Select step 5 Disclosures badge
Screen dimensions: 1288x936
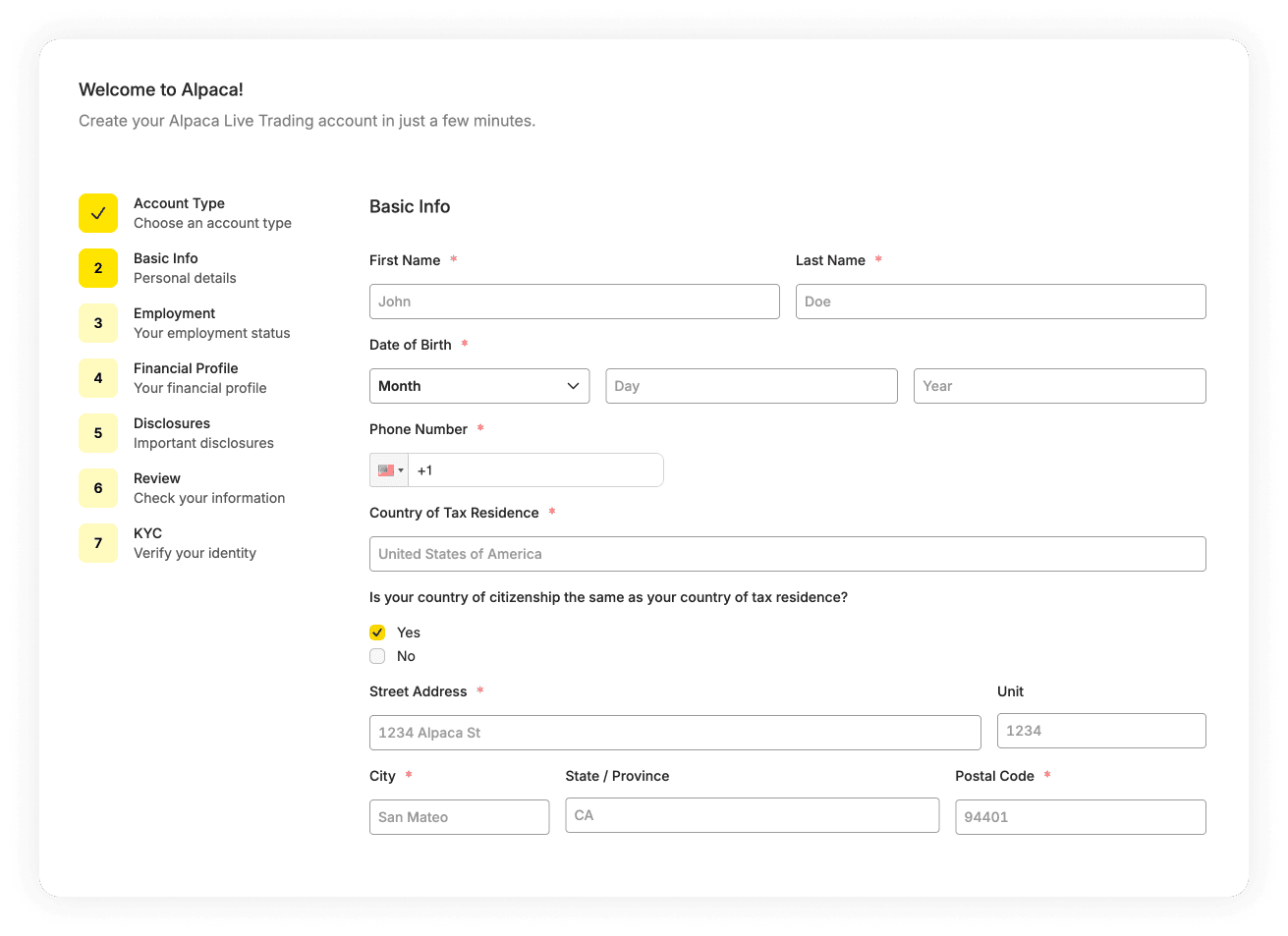point(98,433)
